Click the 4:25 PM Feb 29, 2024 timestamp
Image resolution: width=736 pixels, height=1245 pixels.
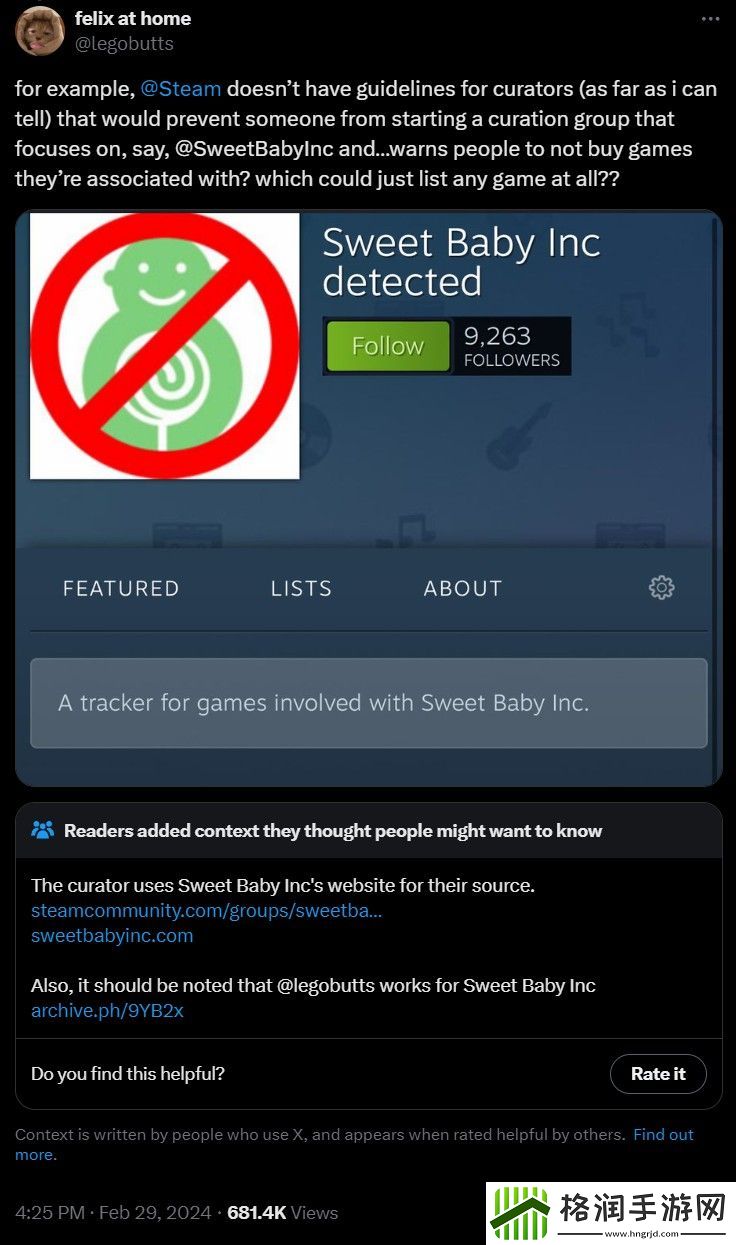pos(113,1213)
